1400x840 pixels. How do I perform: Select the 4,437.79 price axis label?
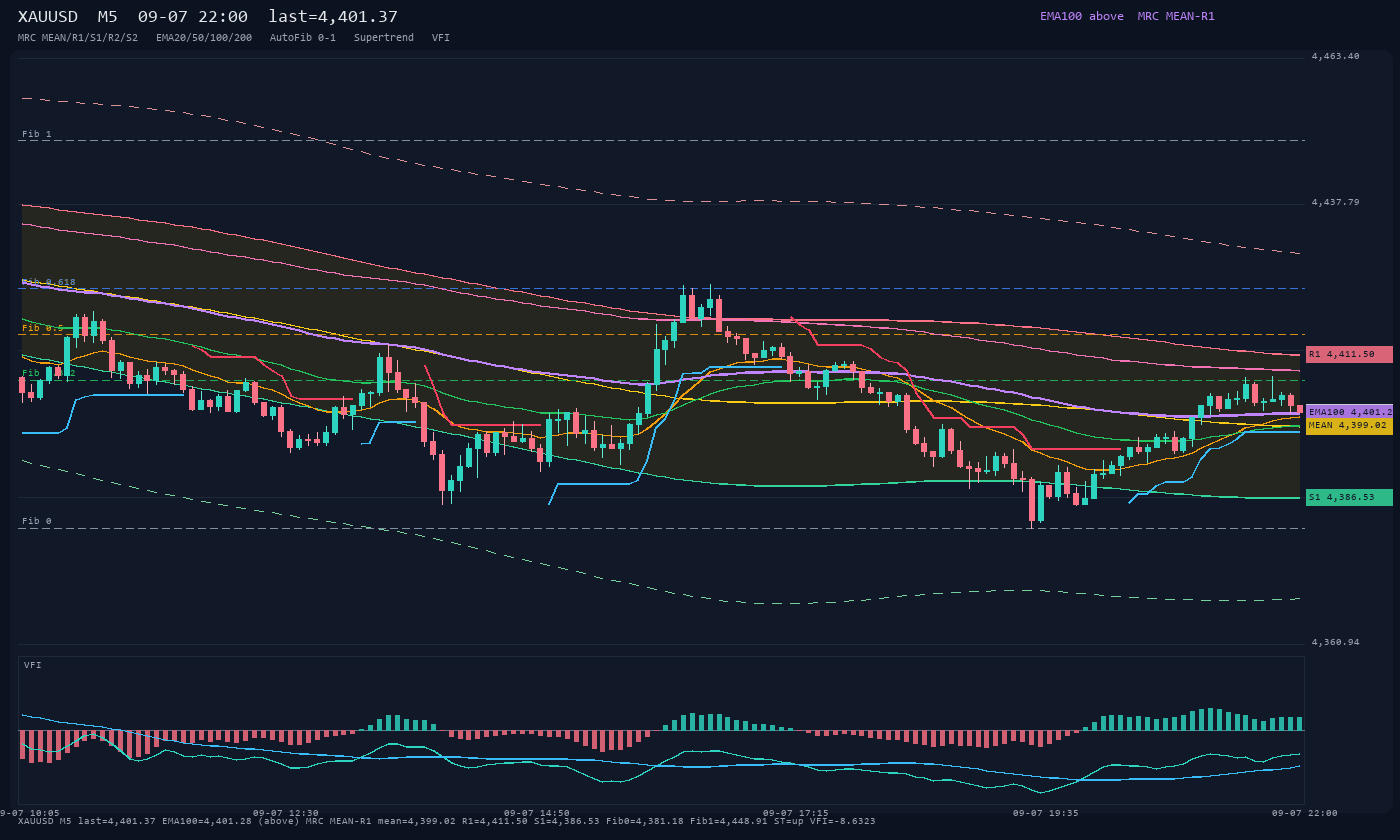[x=1336, y=203]
